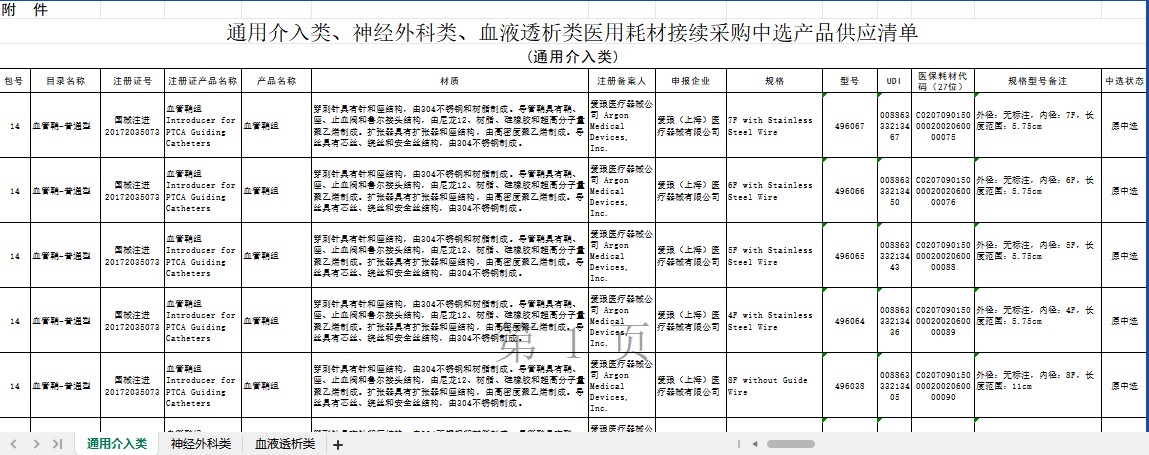Switch to the 神经外科类 sheet tab
Image resolution: width=1149 pixels, height=455 pixels.
click(x=200, y=444)
